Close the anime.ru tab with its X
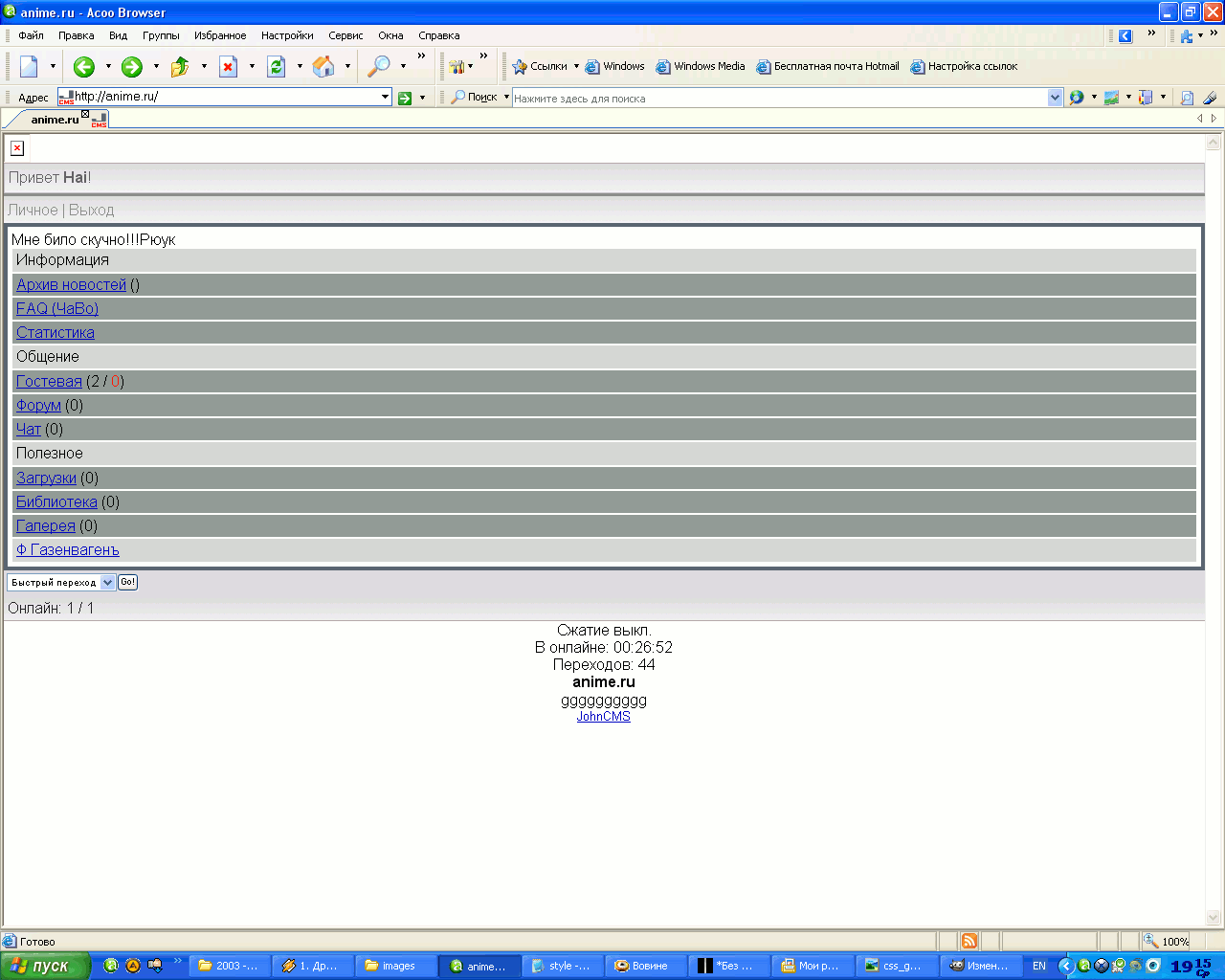 click(85, 114)
